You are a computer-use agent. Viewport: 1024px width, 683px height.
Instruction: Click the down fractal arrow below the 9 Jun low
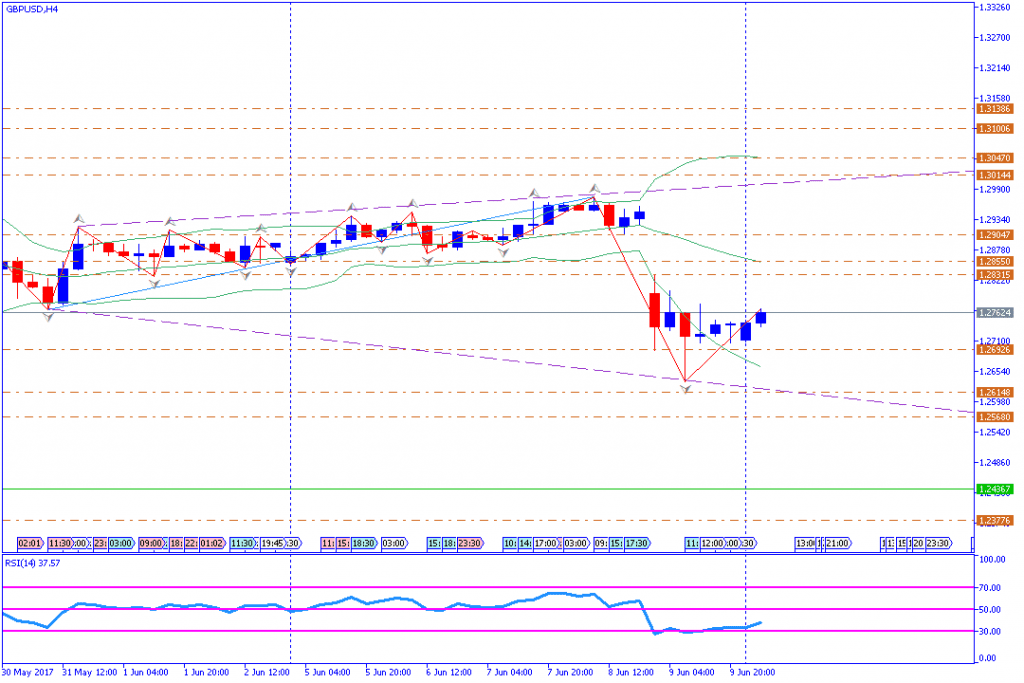pyautogui.click(x=686, y=389)
